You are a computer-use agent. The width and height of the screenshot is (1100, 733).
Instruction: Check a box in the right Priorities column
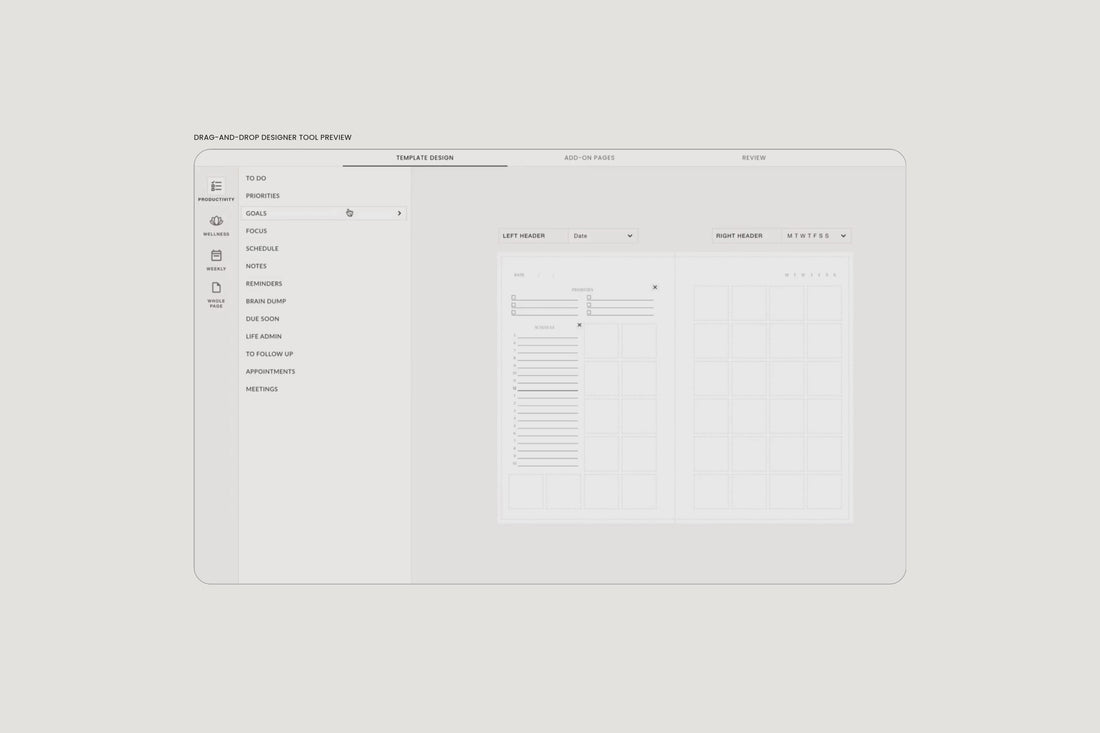pos(589,298)
